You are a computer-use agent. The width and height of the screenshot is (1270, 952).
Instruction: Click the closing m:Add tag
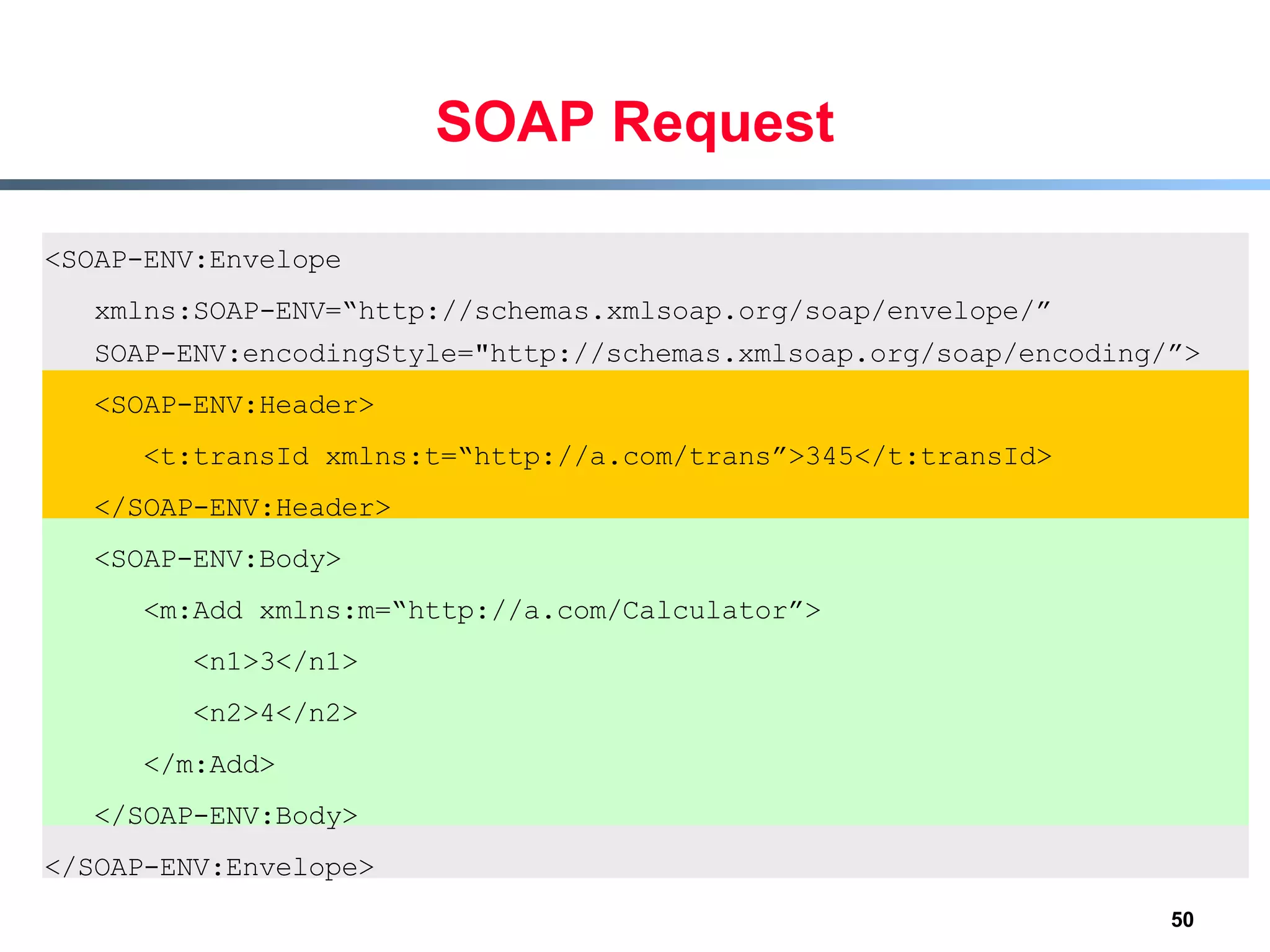(x=209, y=765)
